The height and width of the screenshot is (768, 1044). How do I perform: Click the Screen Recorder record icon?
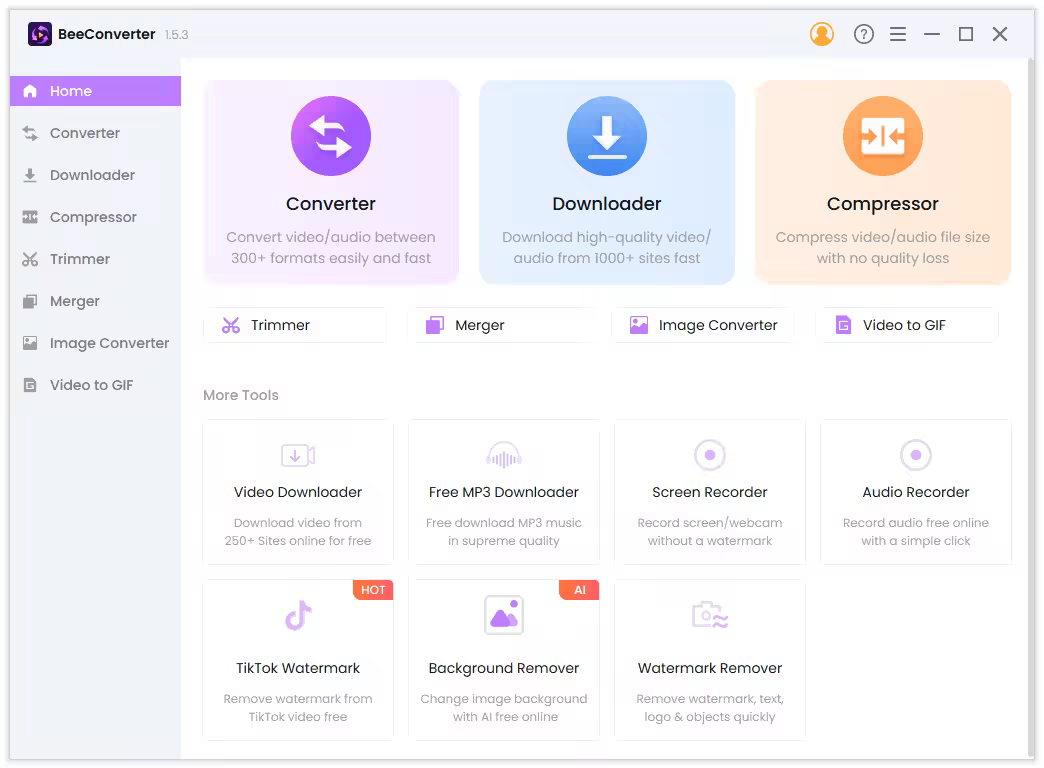(710, 455)
